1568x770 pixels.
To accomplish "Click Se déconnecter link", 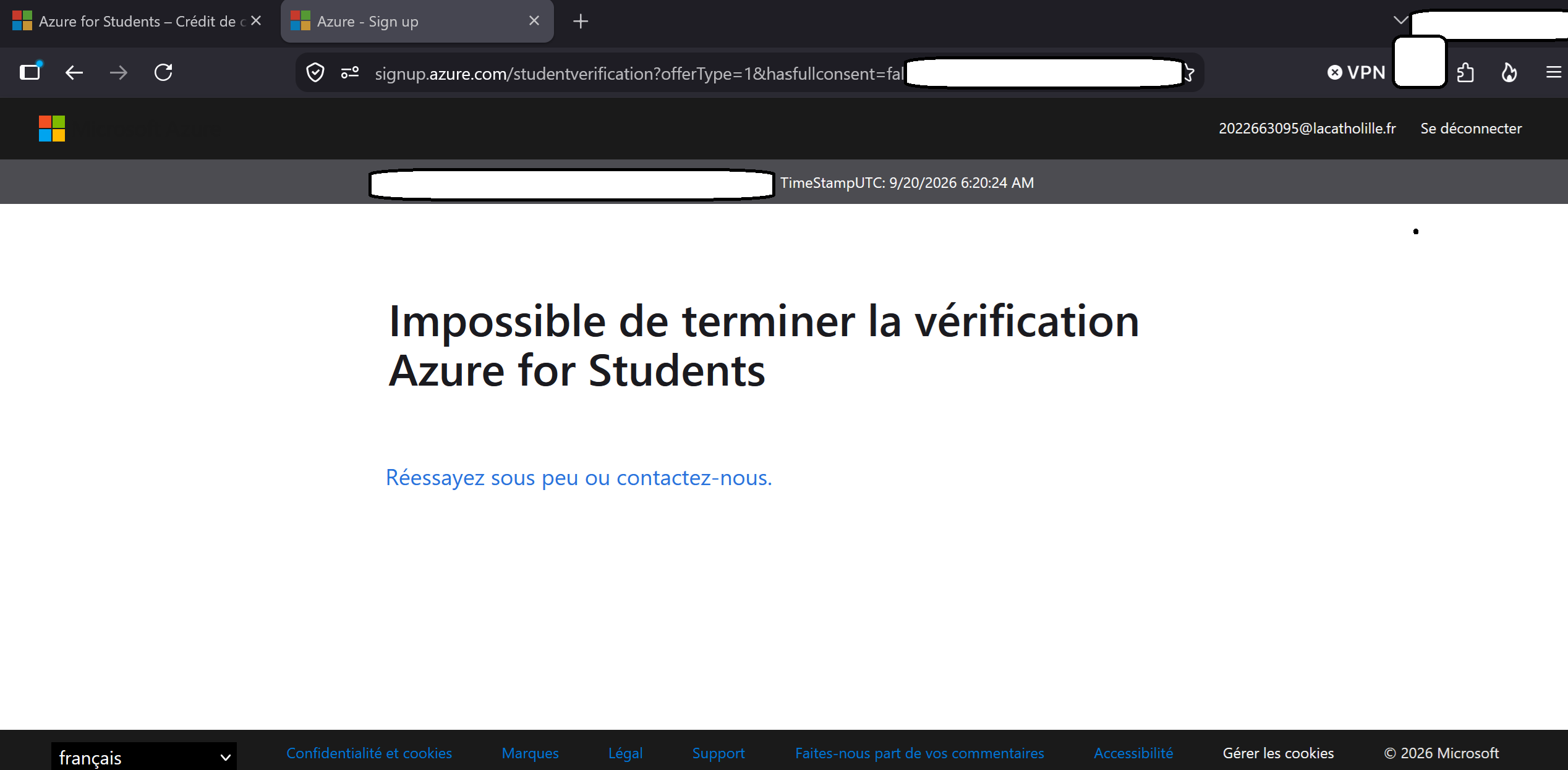I will point(1471,129).
